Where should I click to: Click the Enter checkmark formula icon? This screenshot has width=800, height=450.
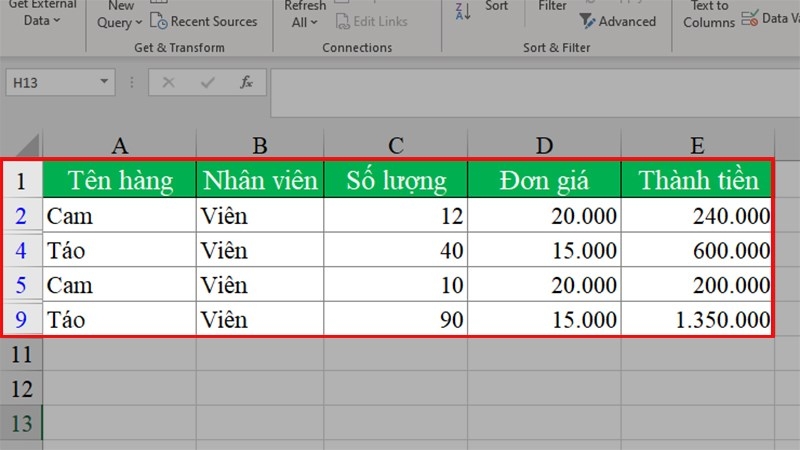(x=207, y=82)
